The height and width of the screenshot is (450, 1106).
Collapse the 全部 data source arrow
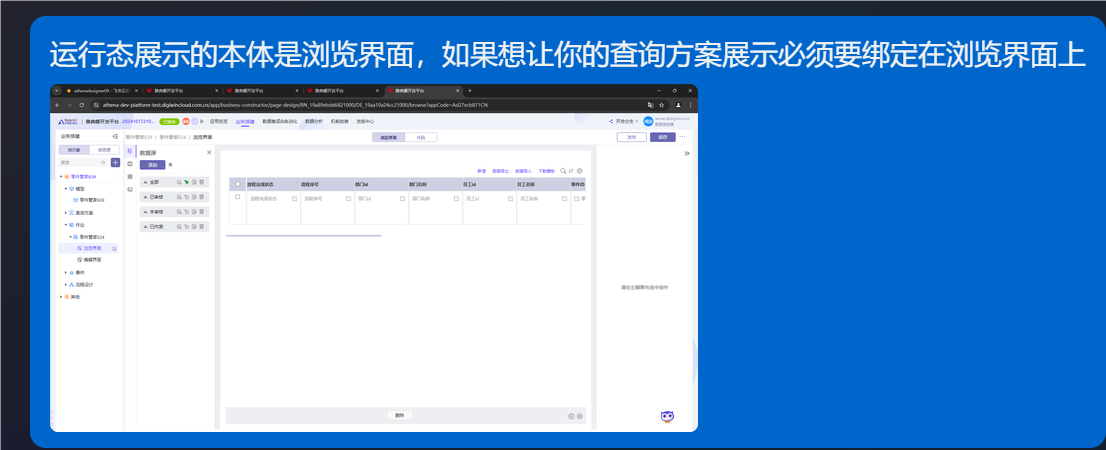pos(145,182)
